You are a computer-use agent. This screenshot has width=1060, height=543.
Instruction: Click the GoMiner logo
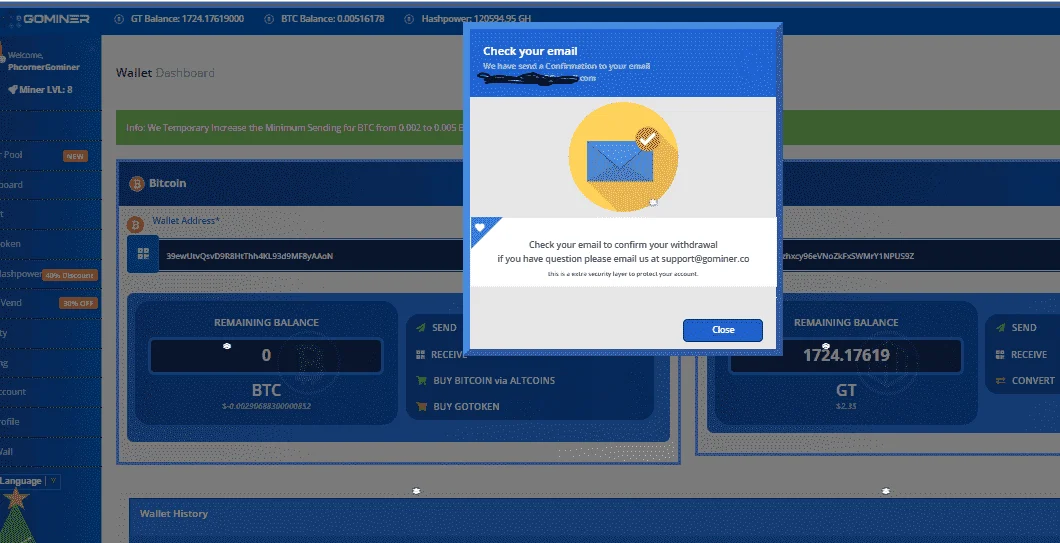click(x=51, y=19)
